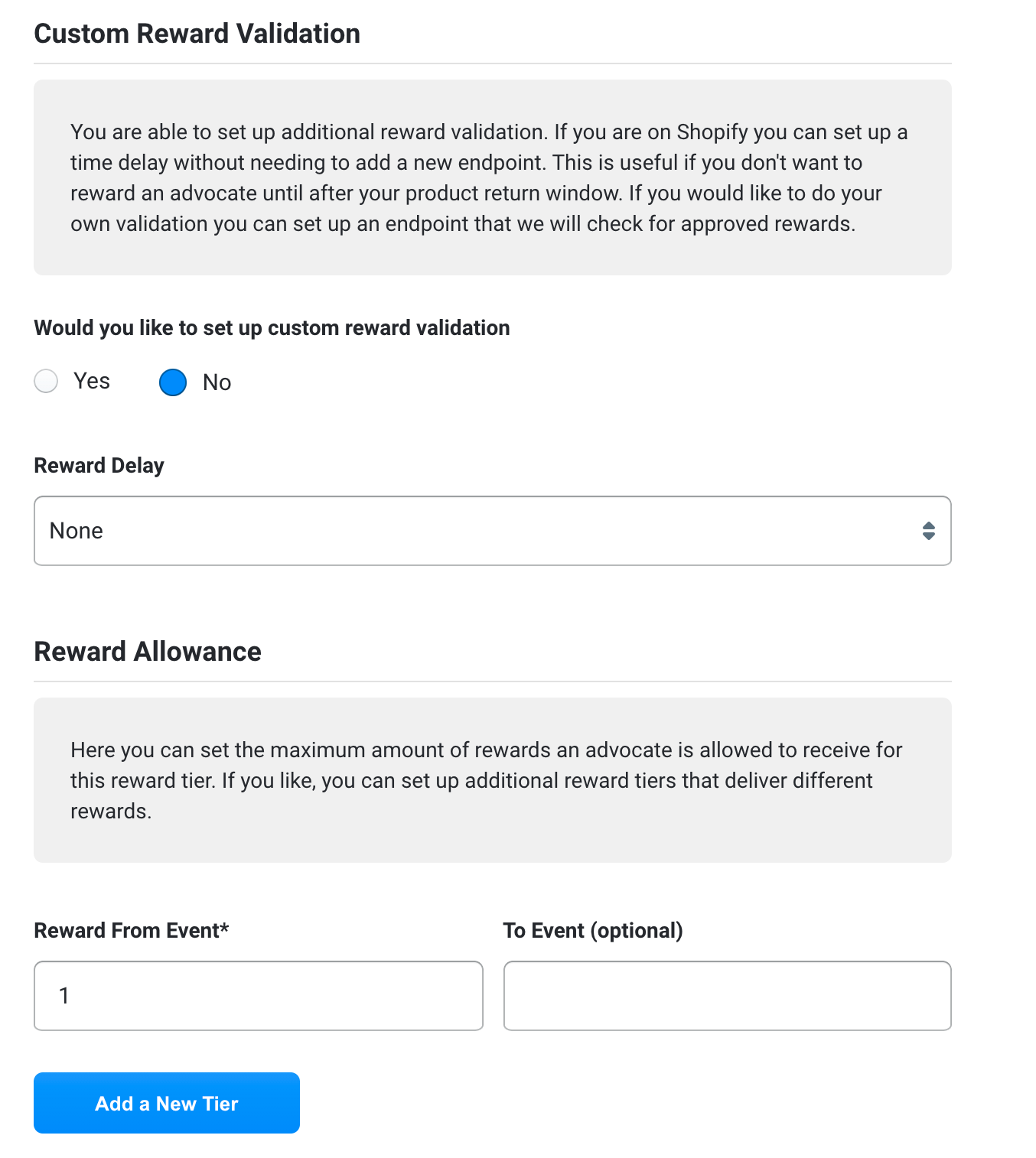Add a New Tier
The width and height of the screenshot is (1036, 1158).
(x=167, y=1103)
